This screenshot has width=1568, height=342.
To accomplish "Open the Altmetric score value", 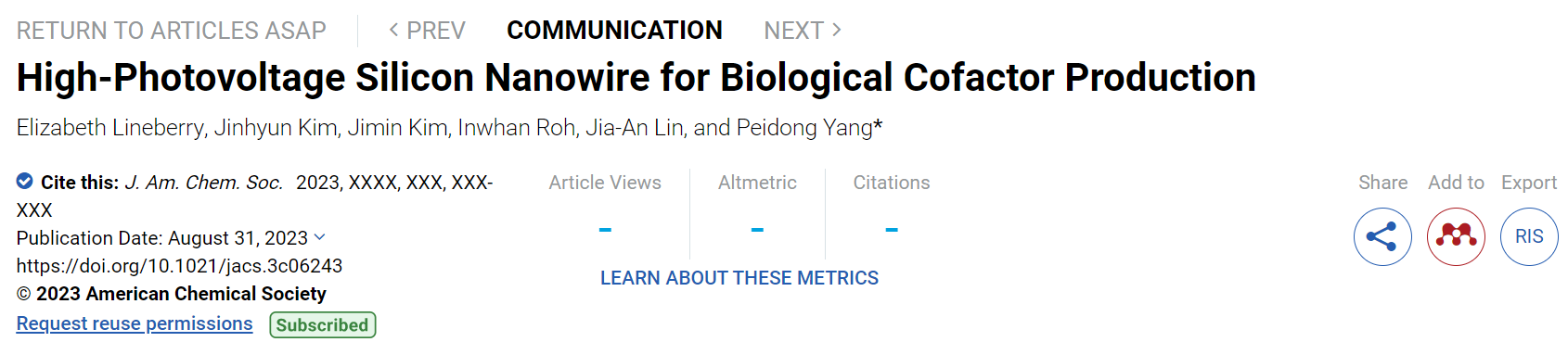I will click(757, 229).
